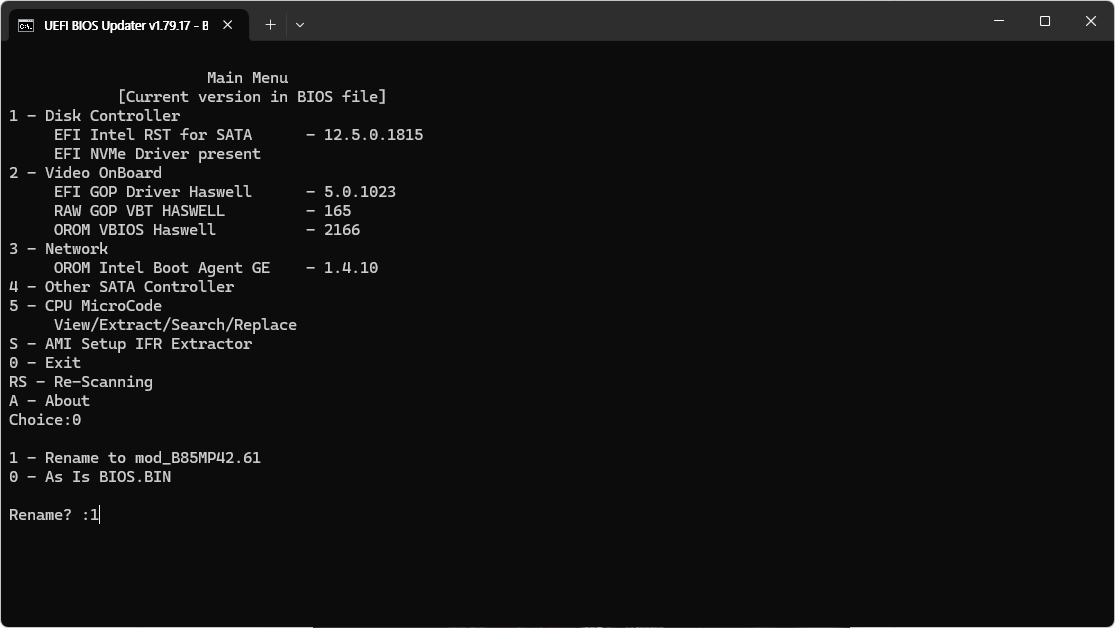Click '1 - Rename to mod_B85MP42.61'
The image size is (1115, 628).
coord(135,458)
